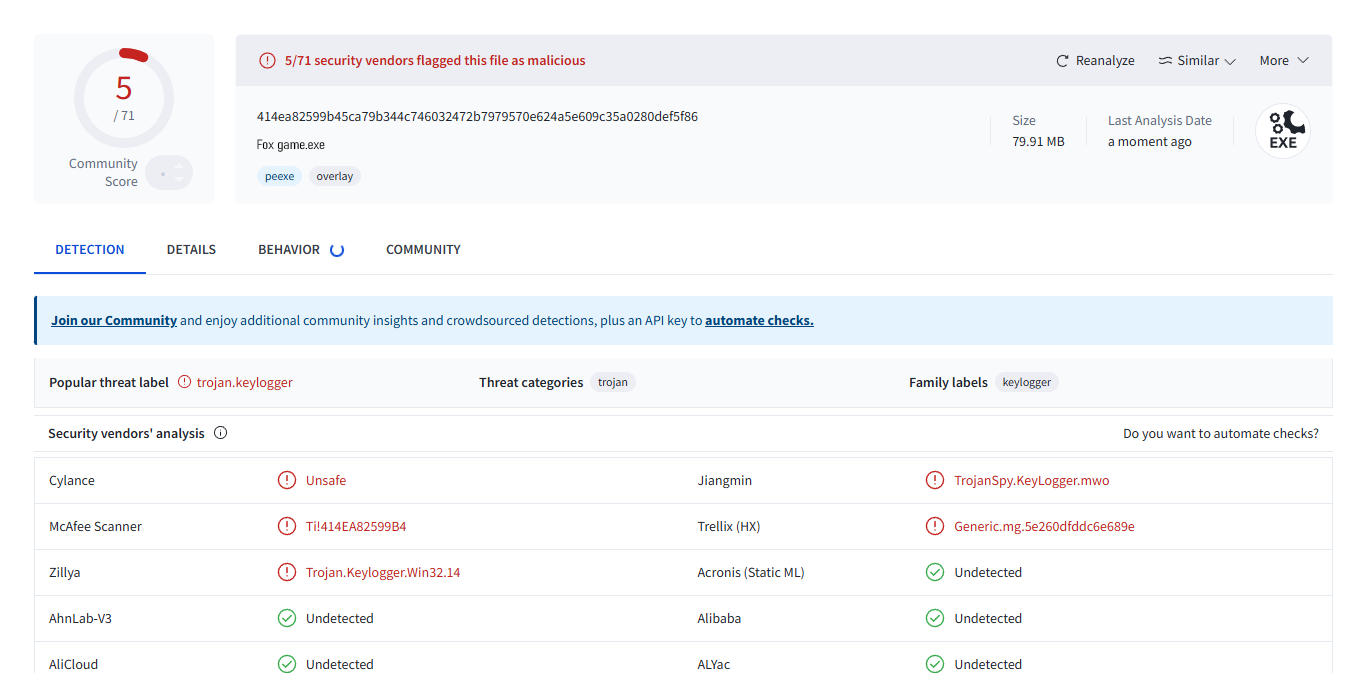Click the EXE file type icon
The height and width of the screenshot is (673, 1368).
1282,131
